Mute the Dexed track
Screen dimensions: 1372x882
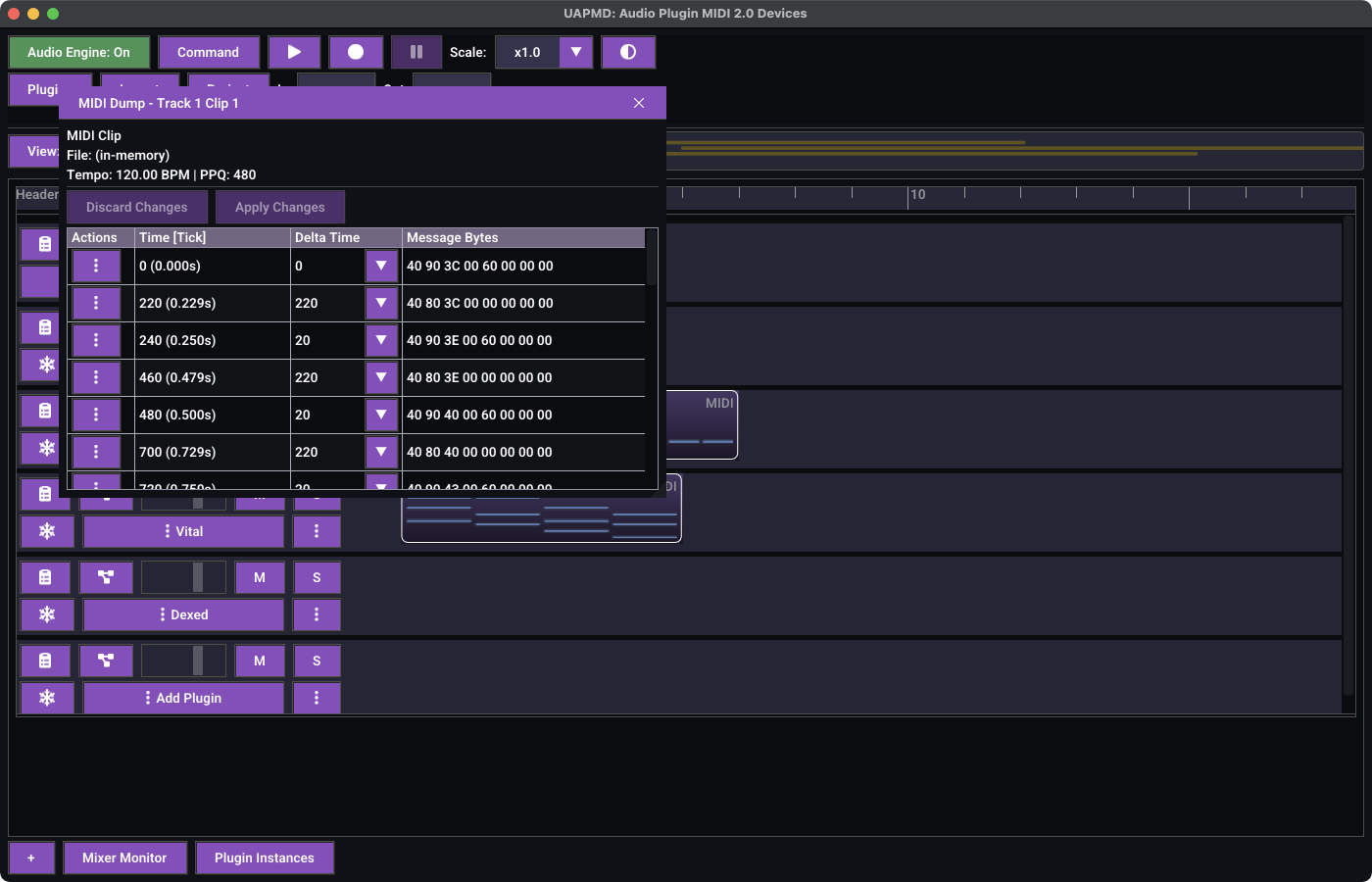click(260, 577)
